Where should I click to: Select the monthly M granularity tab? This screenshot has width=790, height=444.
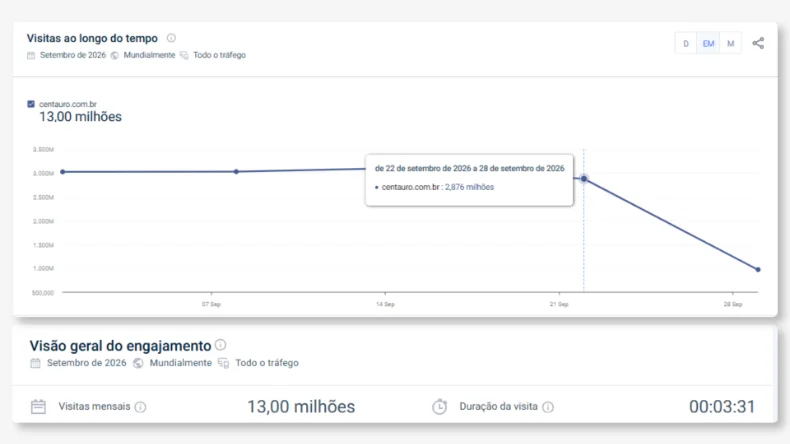coord(731,43)
